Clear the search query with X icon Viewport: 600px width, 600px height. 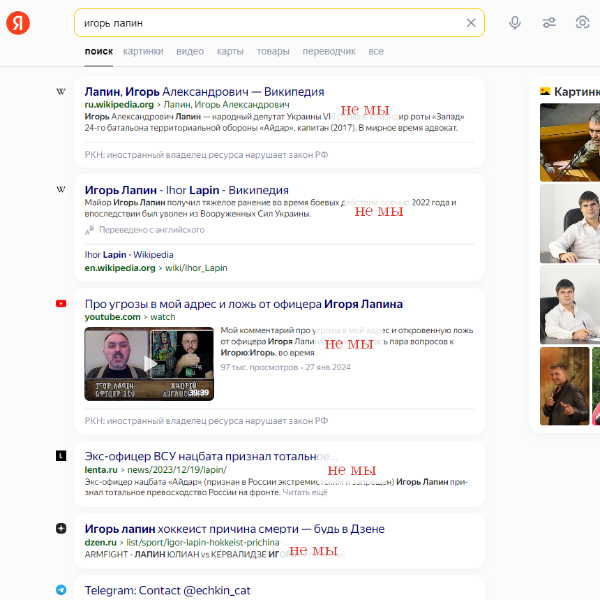tap(471, 23)
